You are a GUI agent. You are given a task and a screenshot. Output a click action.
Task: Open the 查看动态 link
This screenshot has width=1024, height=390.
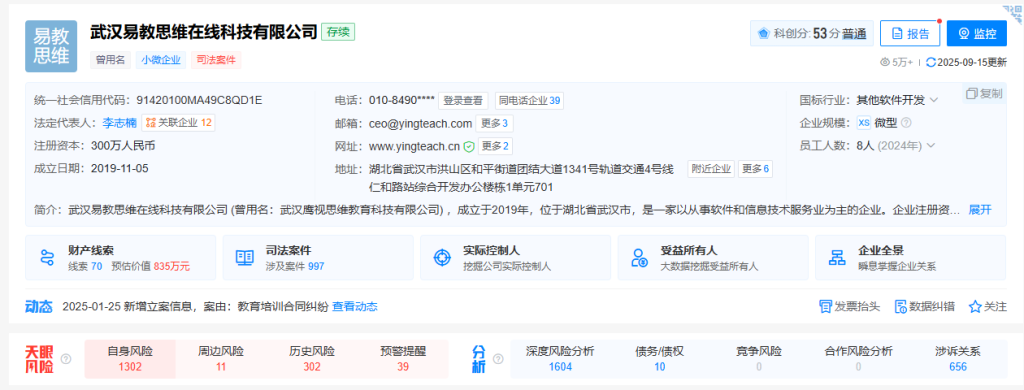[355, 306]
